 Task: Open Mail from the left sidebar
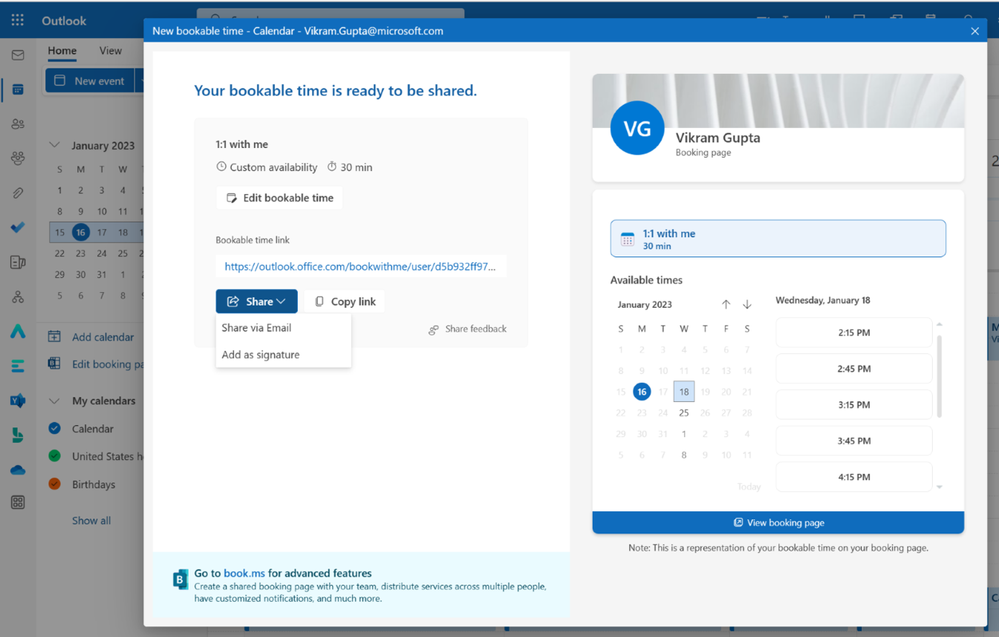point(18,55)
